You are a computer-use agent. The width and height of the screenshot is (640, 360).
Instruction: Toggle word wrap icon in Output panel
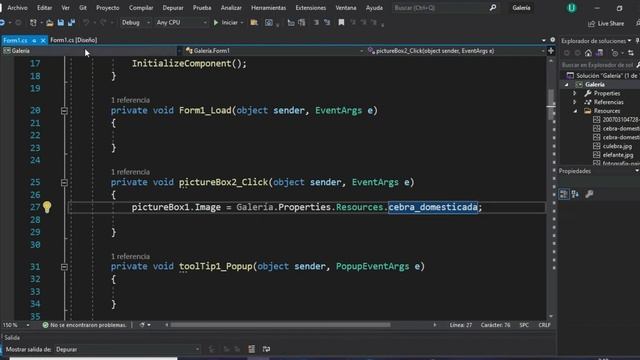pos(266,349)
